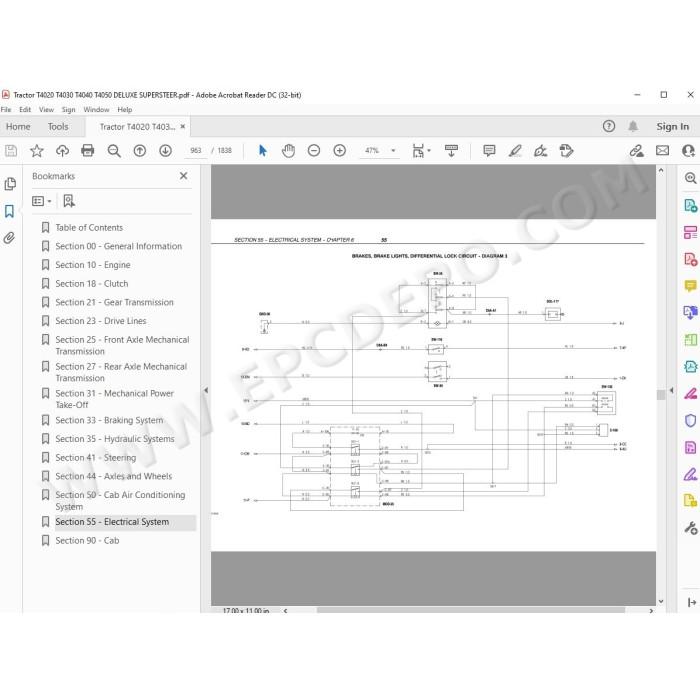The height and width of the screenshot is (700, 700).
Task: Open the Attachments paperclip panel
Action: tap(9, 238)
